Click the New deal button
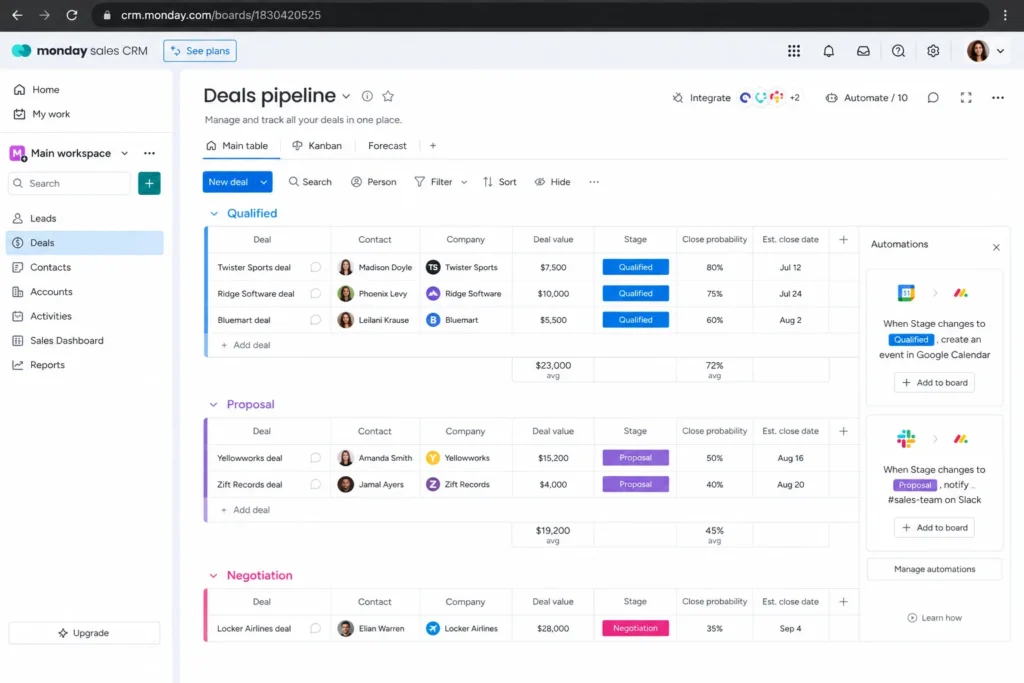The image size is (1024, 683). (229, 182)
